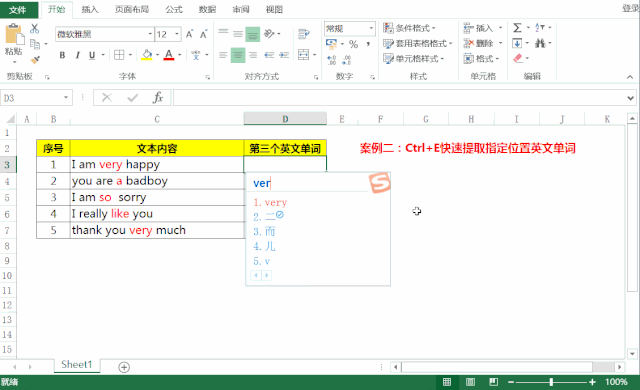Click cancel X in formula bar
This screenshot has width=640, height=390.
[107, 98]
